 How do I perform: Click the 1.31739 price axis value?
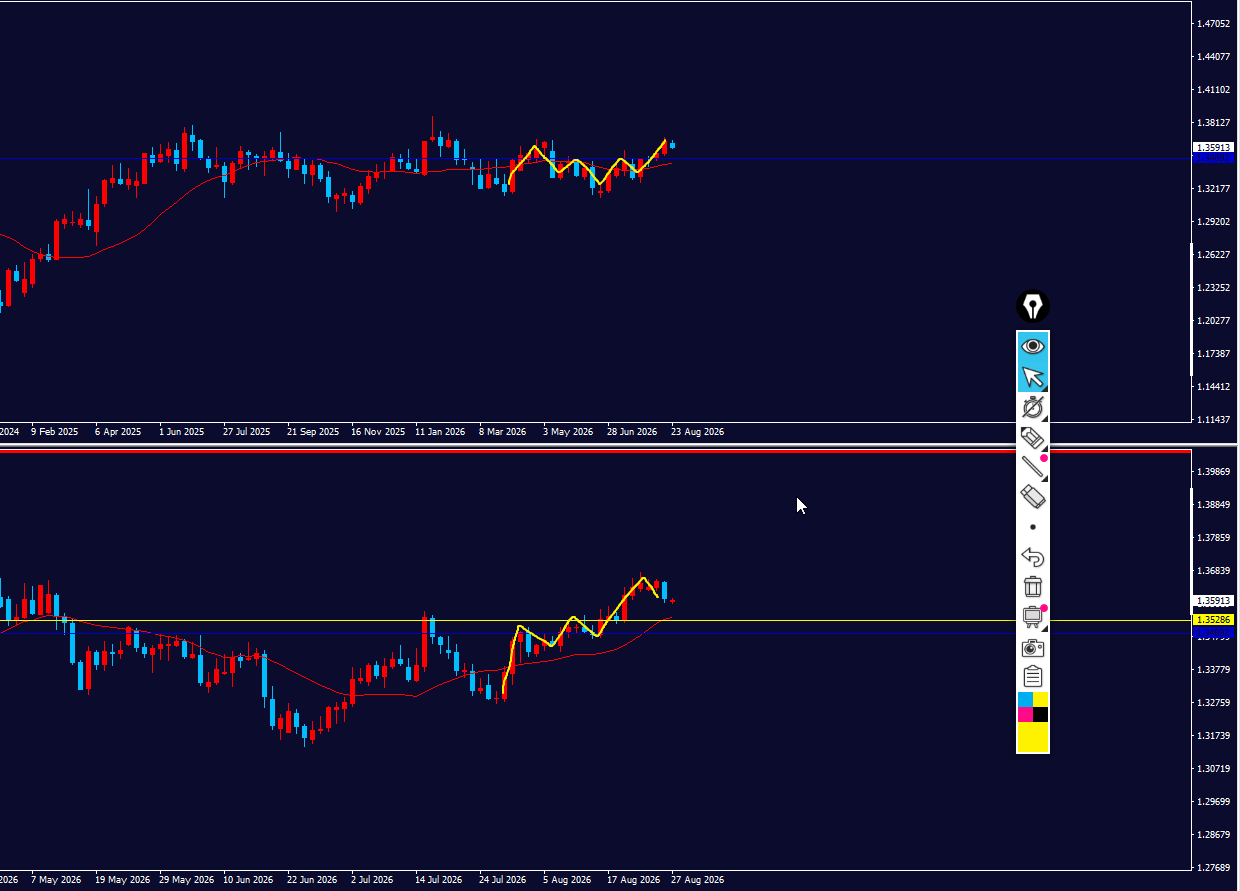pyautogui.click(x=1214, y=735)
